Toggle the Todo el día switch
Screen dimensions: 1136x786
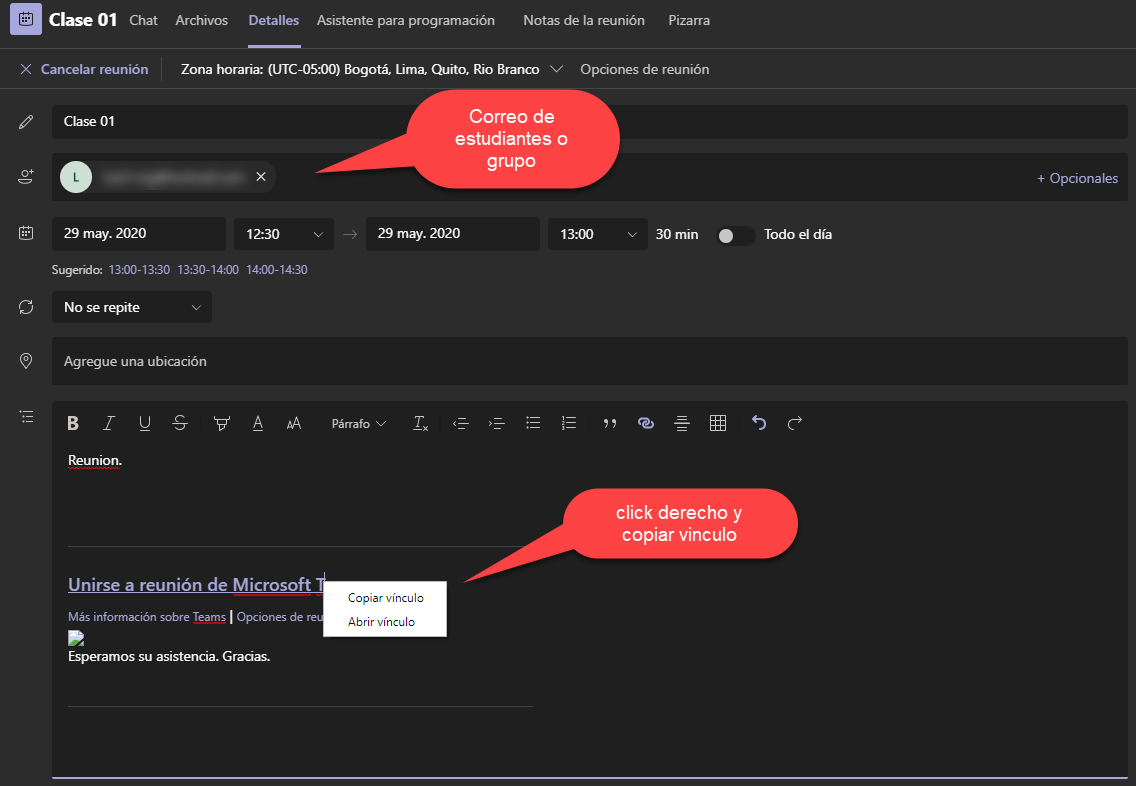click(735, 235)
